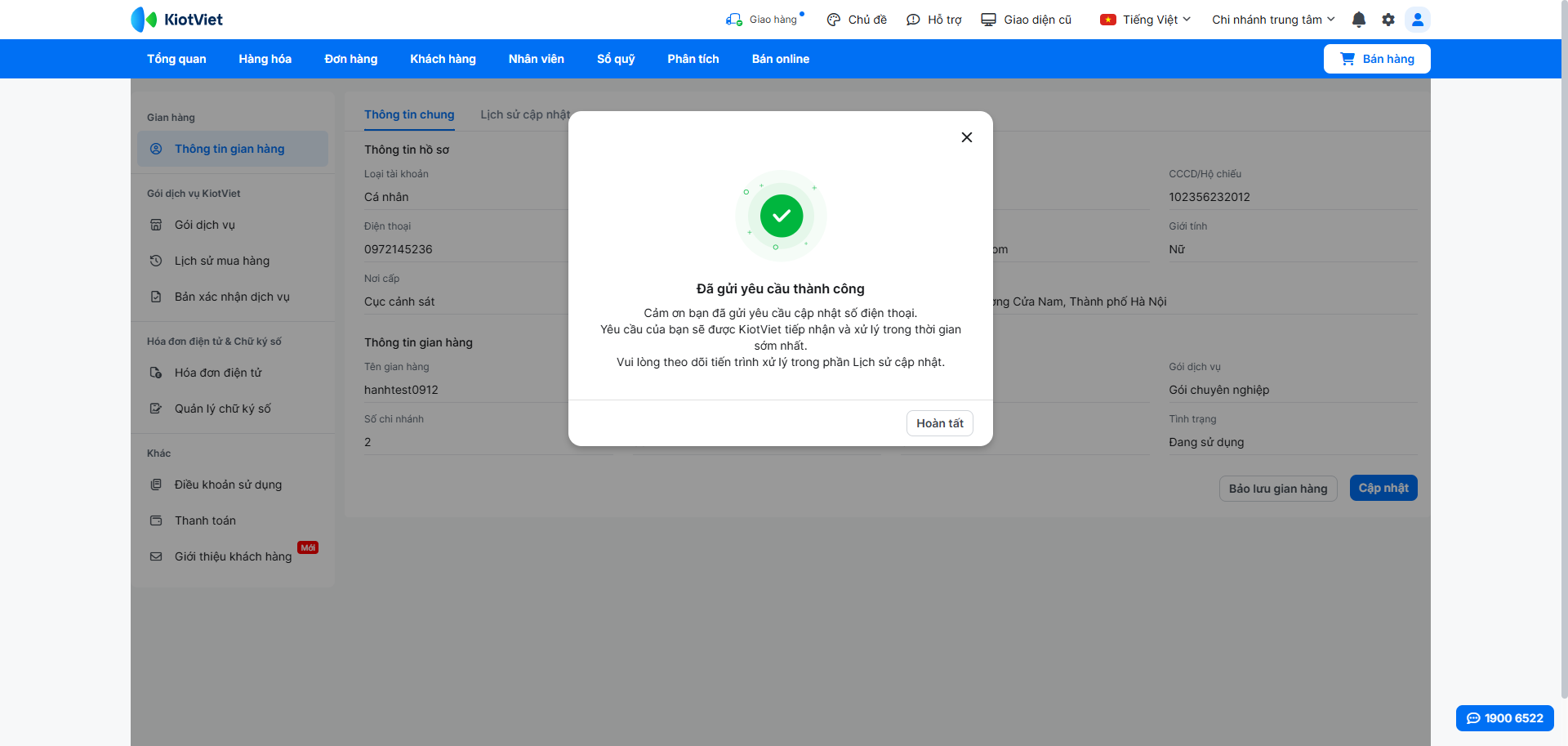Open the 1900 6522 hotline chat button
Screen dimensions: 1568x746
coord(1505,718)
